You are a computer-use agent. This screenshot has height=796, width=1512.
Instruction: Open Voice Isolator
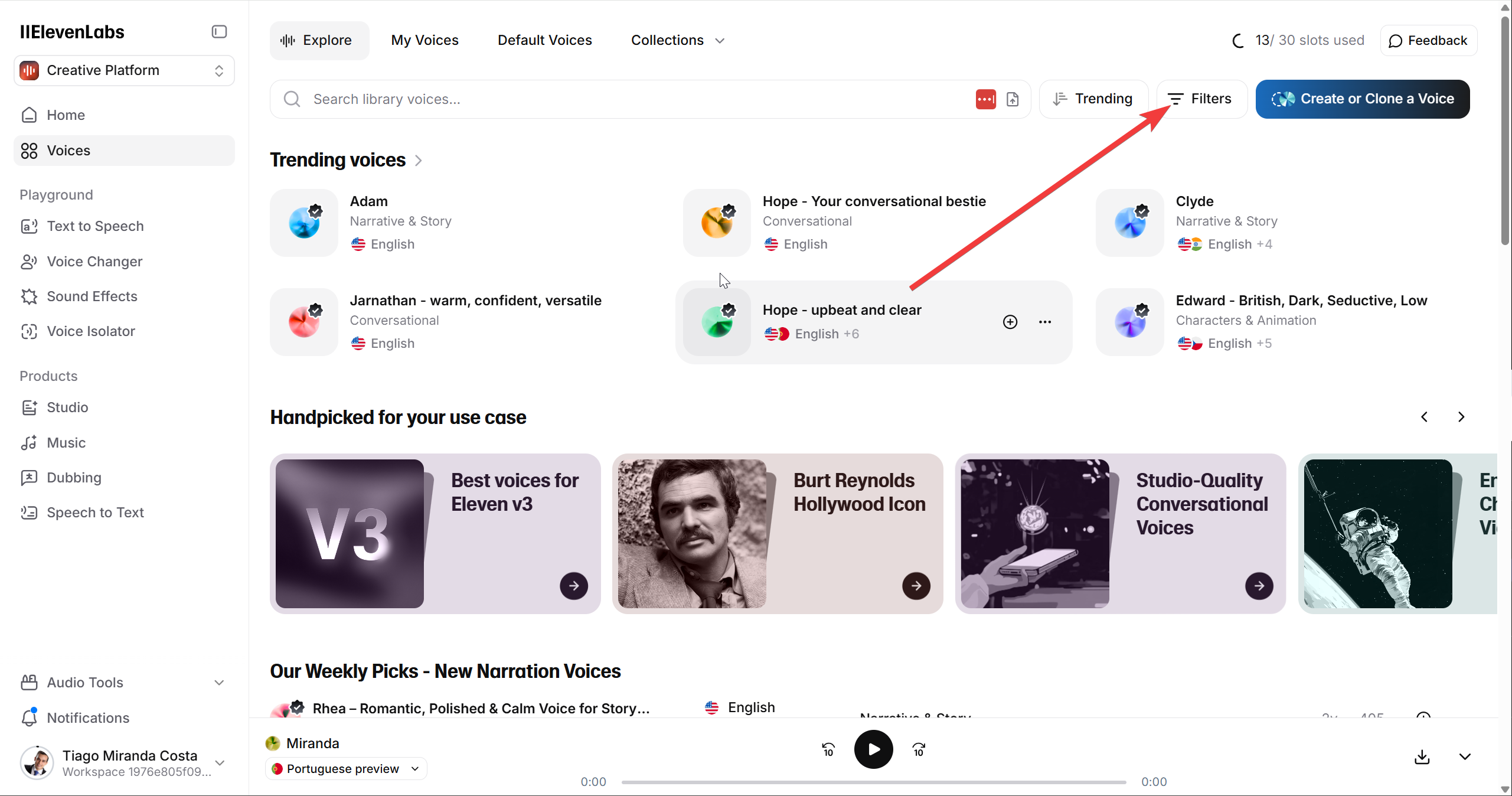[x=124, y=331]
